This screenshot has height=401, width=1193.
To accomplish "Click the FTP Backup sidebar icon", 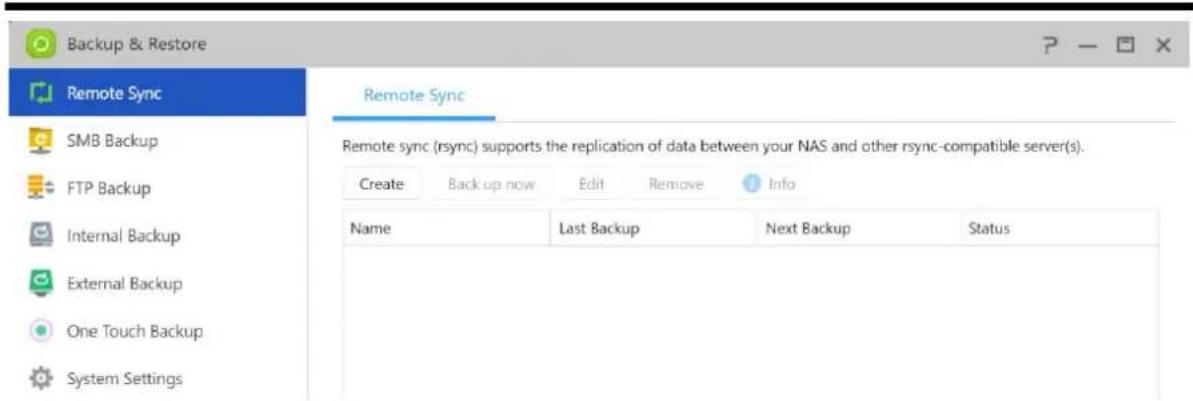I will point(34,188).
